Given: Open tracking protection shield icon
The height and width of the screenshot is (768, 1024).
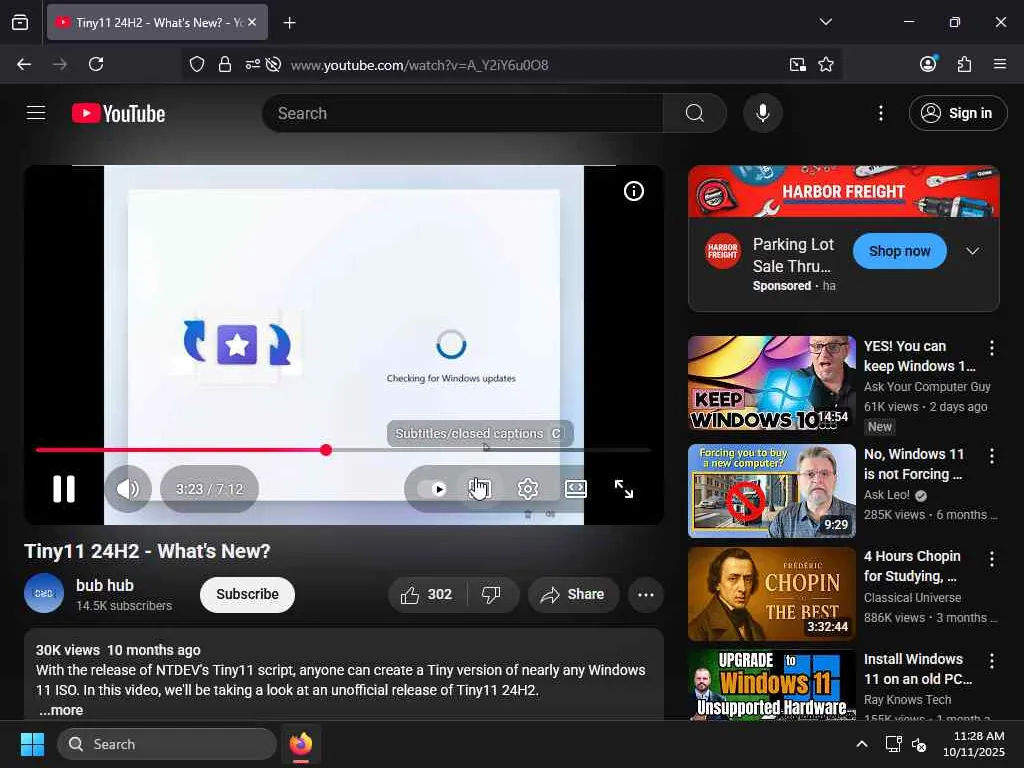Looking at the screenshot, I should [x=197, y=64].
